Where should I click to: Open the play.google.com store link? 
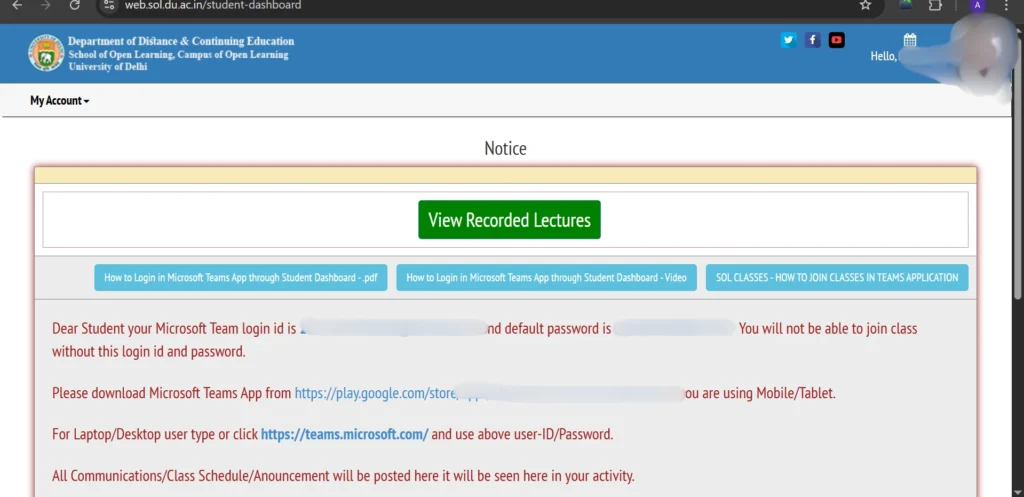(x=375, y=394)
